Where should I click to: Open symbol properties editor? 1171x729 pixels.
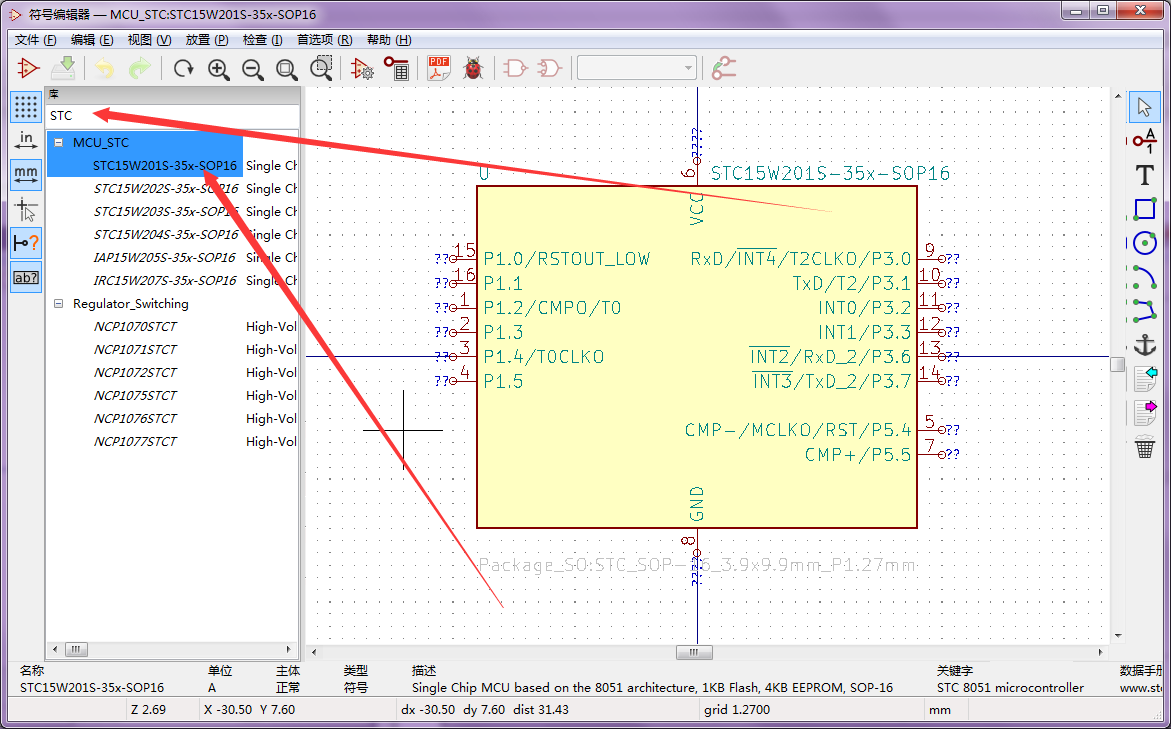click(x=363, y=69)
